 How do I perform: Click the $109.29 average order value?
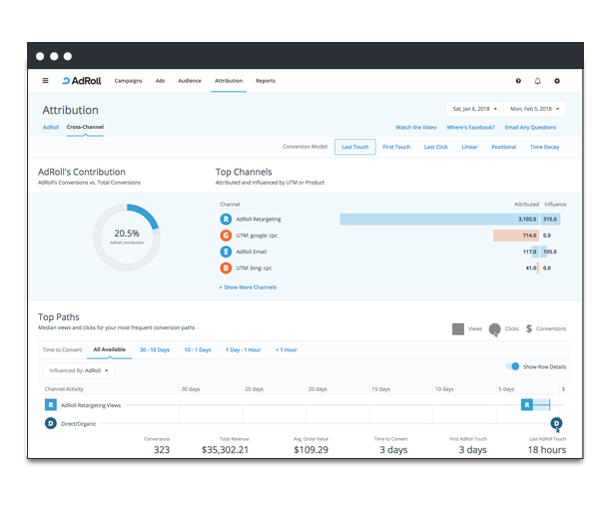[x=311, y=450]
